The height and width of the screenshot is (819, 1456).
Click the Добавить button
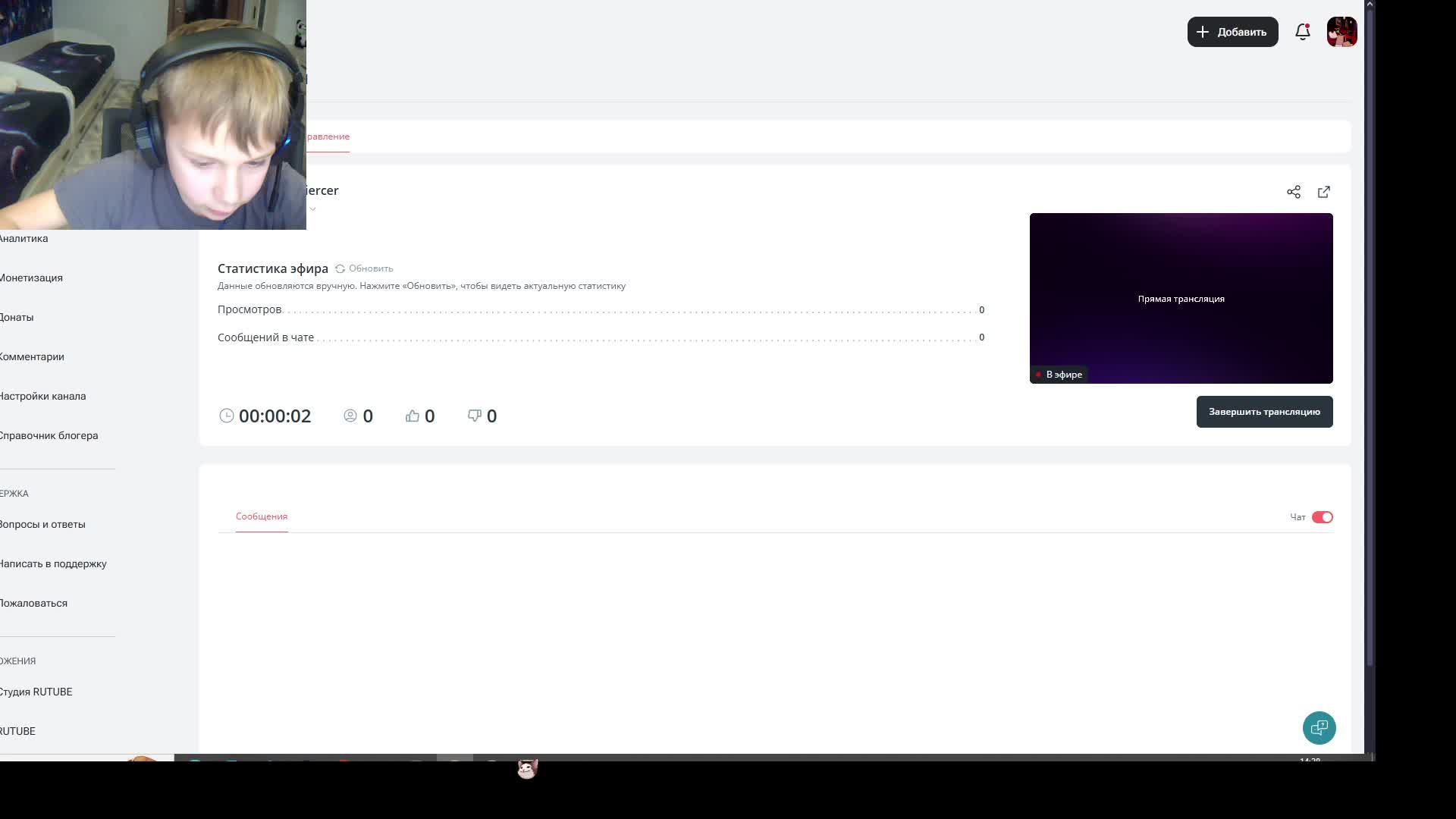point(1232,32)
